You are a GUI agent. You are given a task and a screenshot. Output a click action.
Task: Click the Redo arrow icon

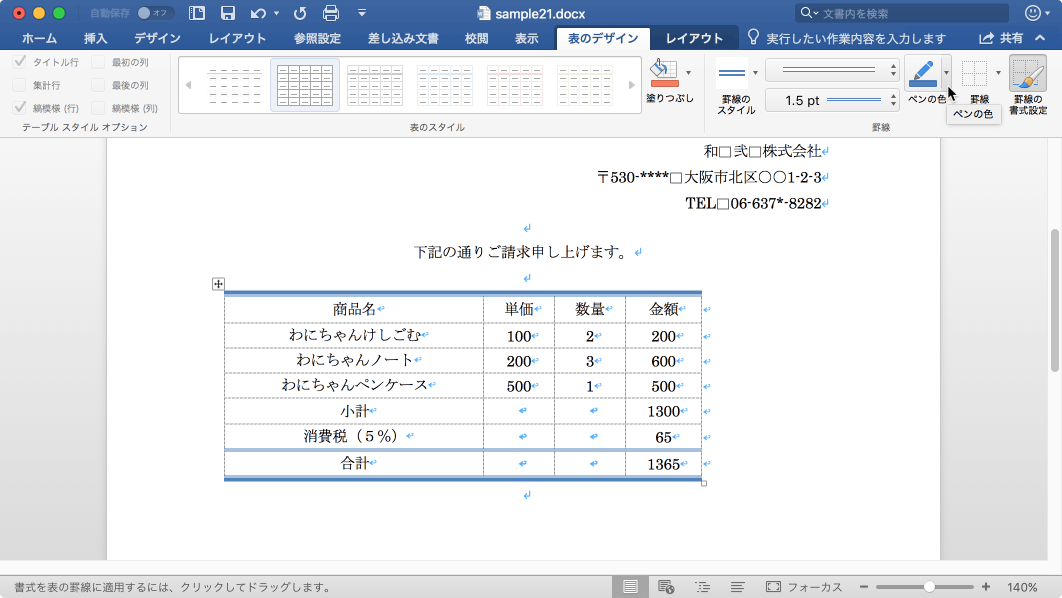pyautogui.click(x=298, y=13)
